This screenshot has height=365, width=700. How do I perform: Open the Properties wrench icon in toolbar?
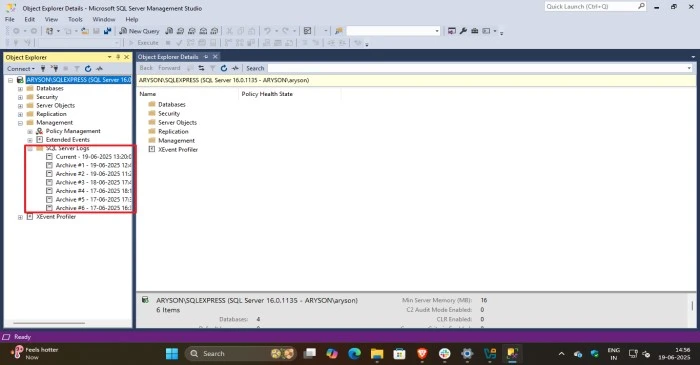463,31
